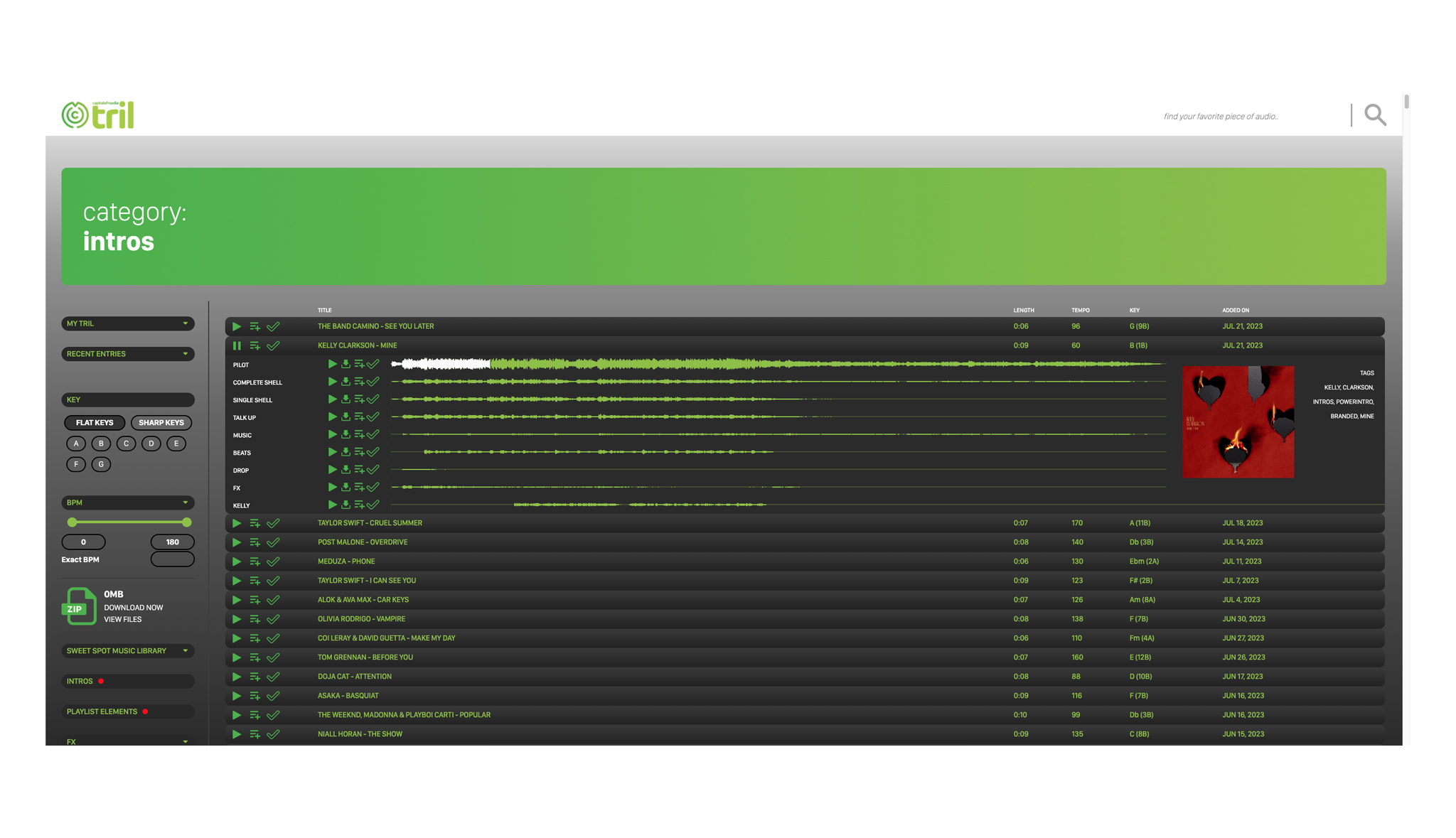Viewport: 1456px width, 838px height.
Task: Click View Files link
Action: (x=123, y=620)
